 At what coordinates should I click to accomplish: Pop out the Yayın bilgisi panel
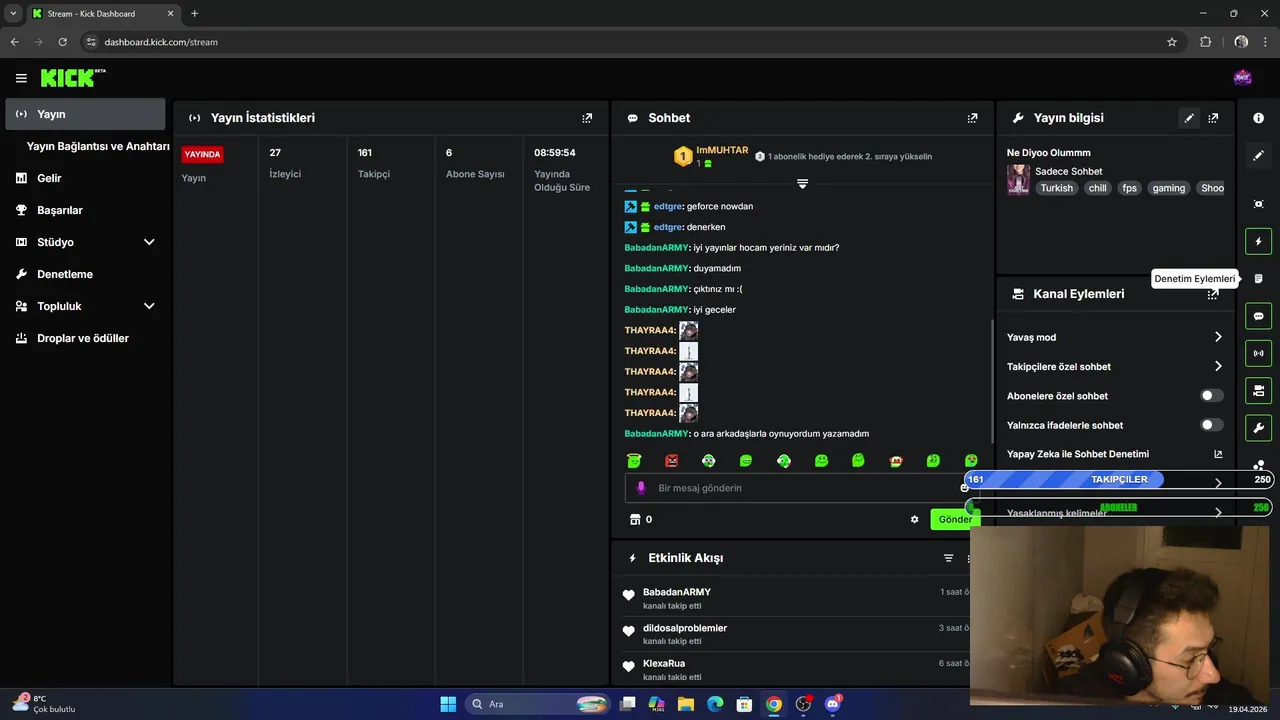click(x=1213, y=118)
